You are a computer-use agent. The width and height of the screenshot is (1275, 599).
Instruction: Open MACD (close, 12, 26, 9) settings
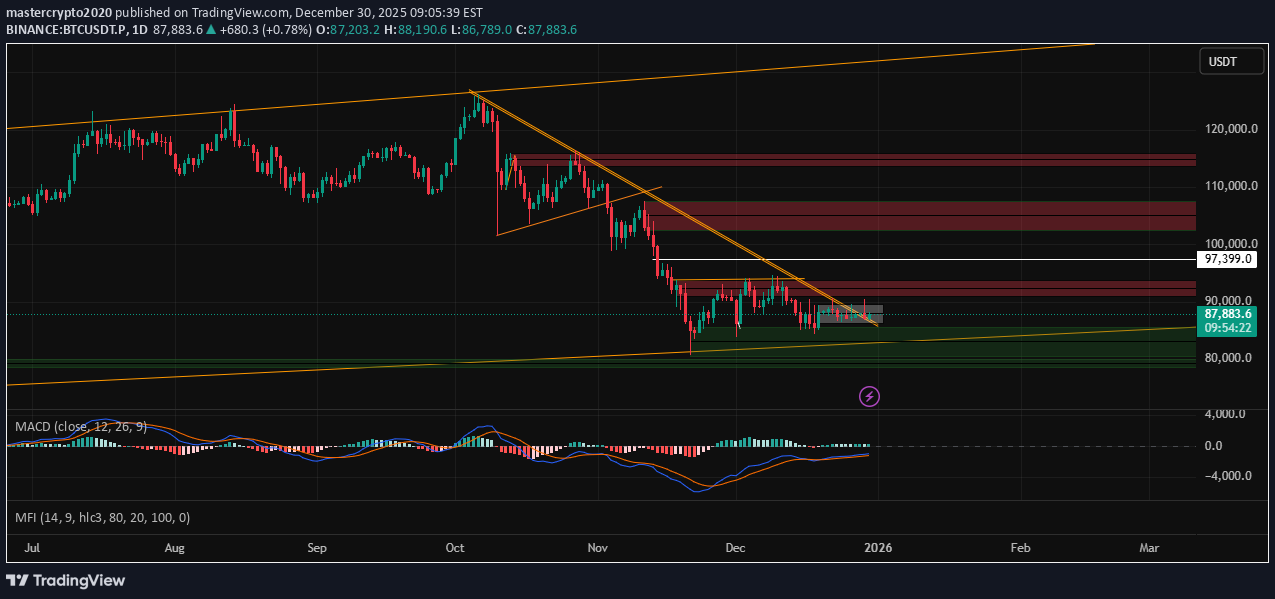[x=78, y=425]
